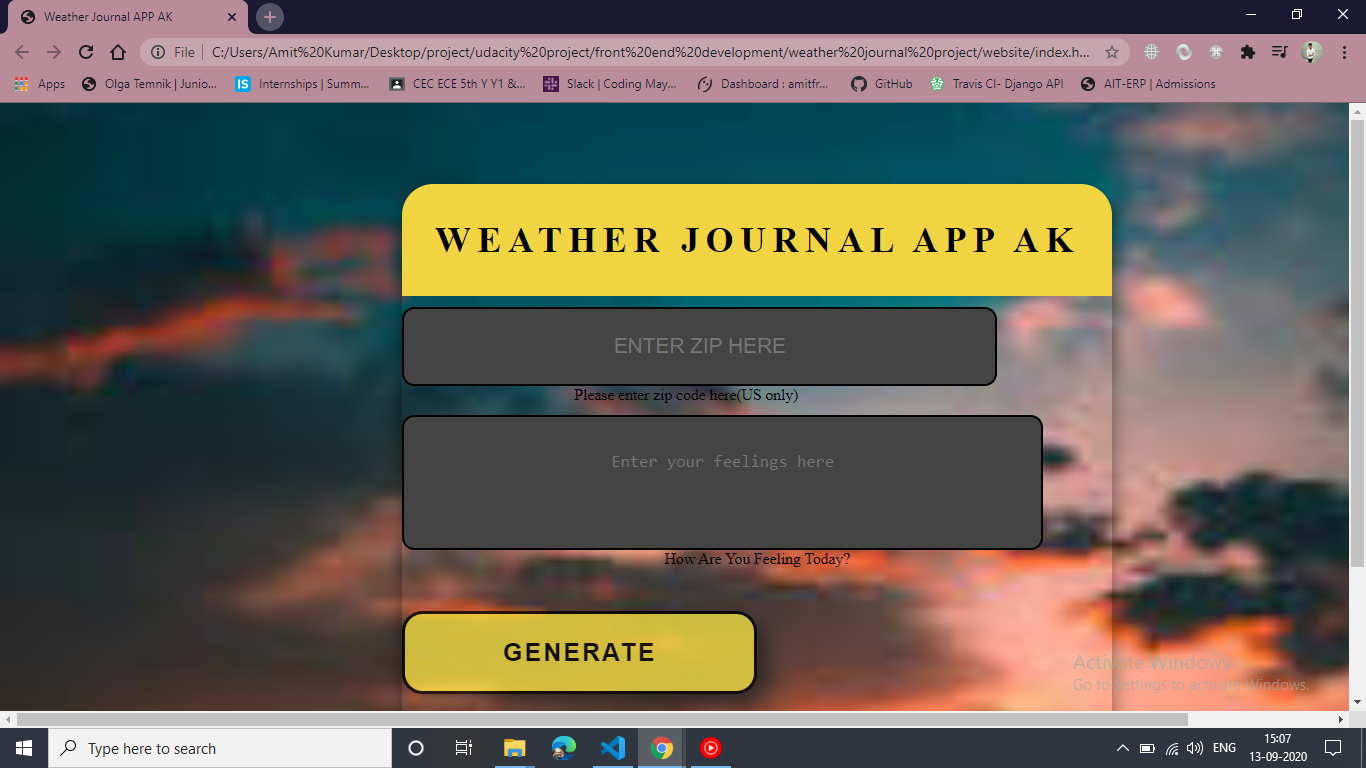Show hidden system tray icons
1366x768 pixels.
click(1122, 748)
